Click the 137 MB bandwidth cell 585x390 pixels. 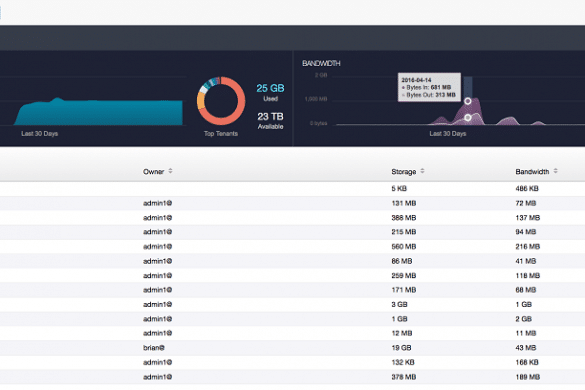528,218
